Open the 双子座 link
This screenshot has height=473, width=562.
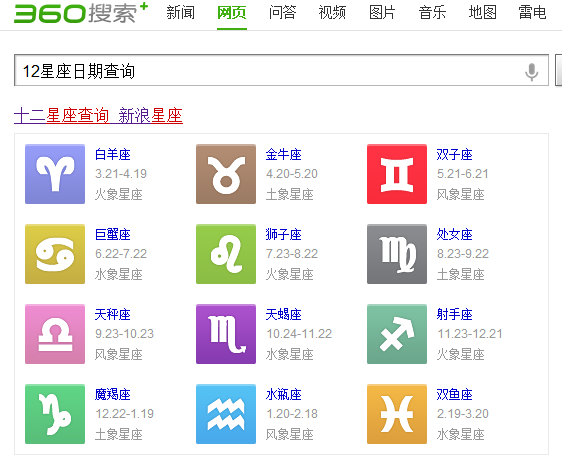[454, 155]
